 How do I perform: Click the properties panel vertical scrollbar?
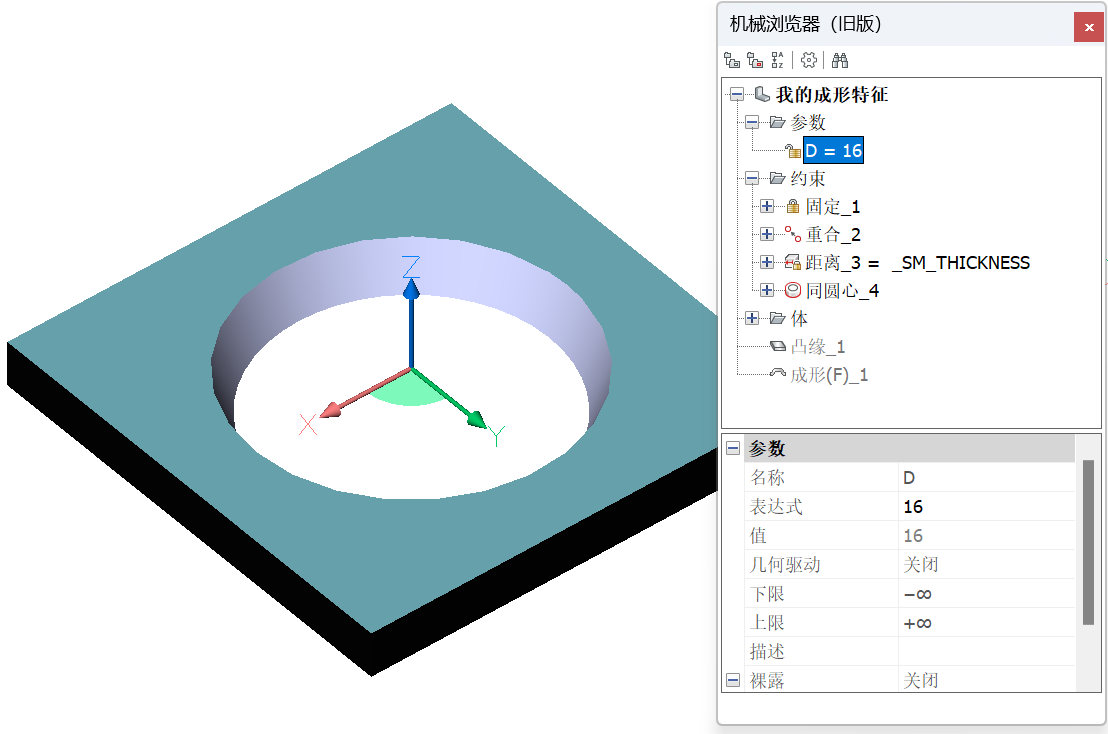pyautogui.click(x=1088, y=543)
